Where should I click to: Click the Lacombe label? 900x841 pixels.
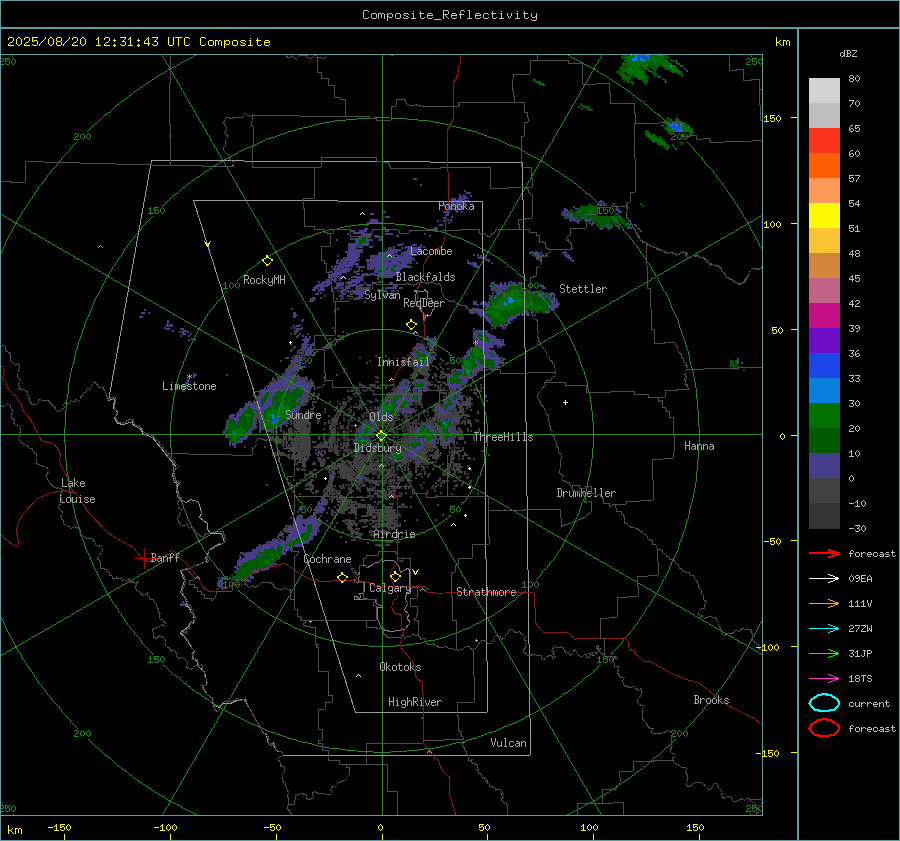(431, 251)
